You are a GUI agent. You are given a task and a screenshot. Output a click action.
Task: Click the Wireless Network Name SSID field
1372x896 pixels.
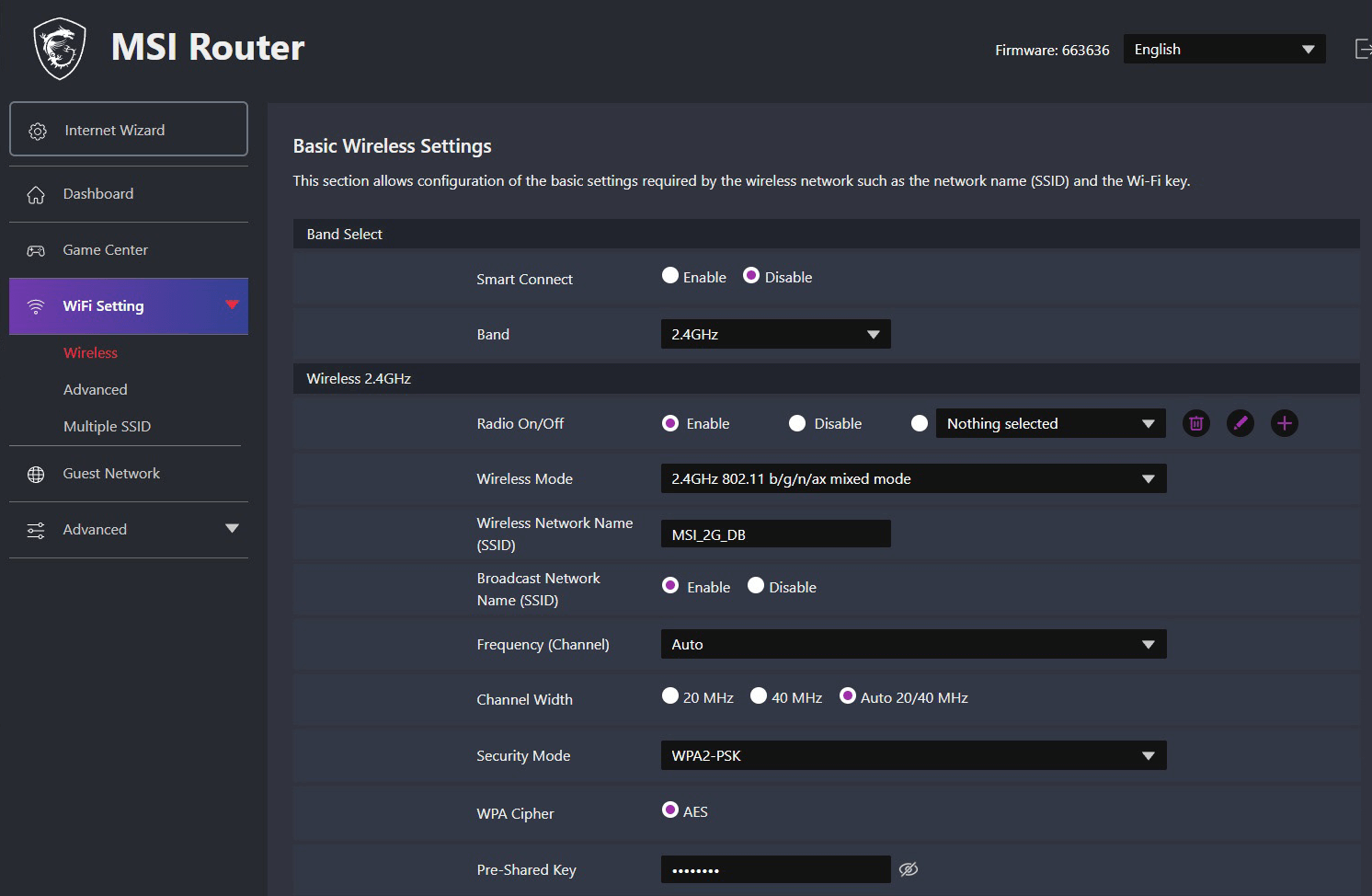coord(775,534)
